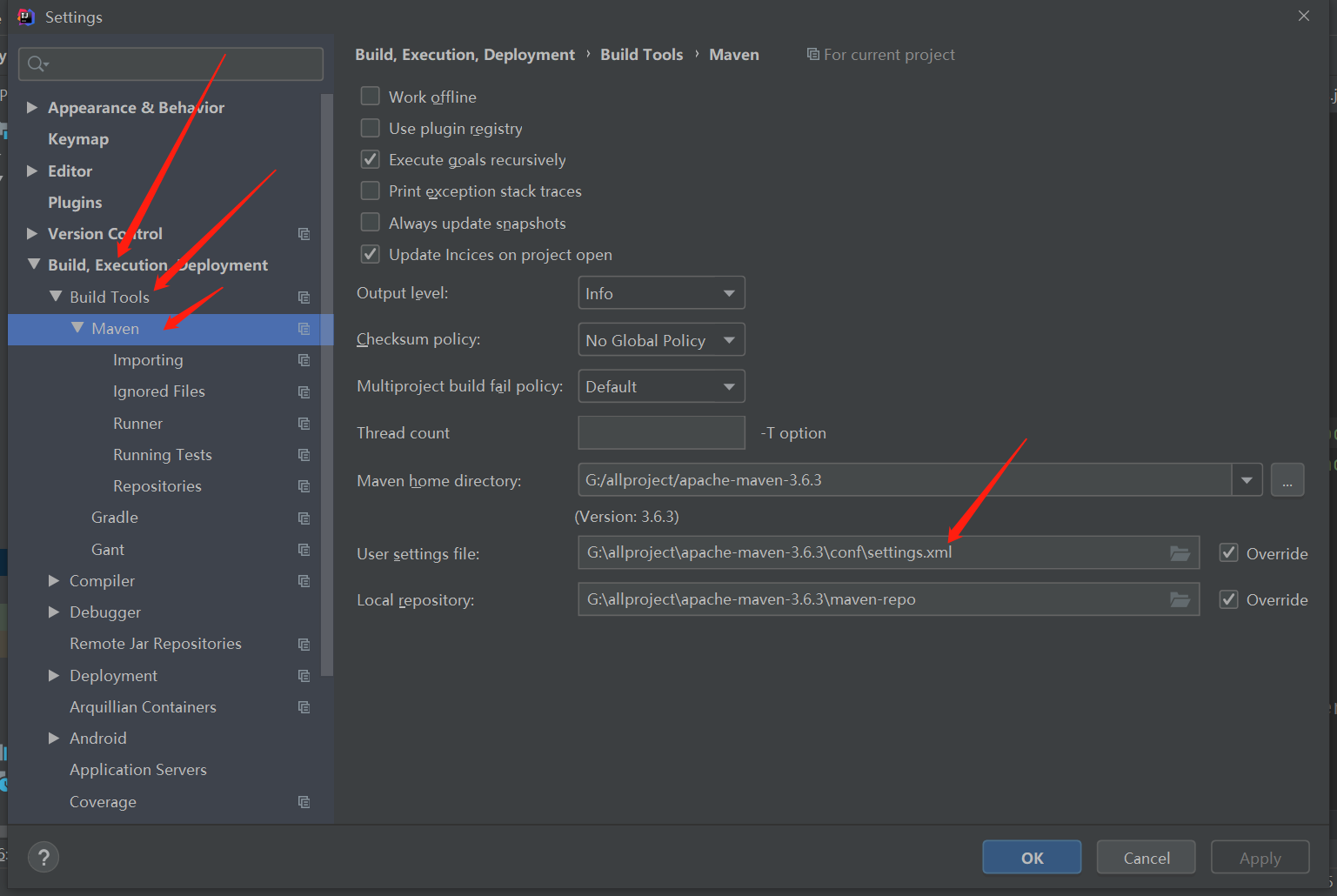Image resolution: width=1337 pixels, height=896 pixels.
Task: Select Application Servers settings page
Action: click(x=138, y=770)
